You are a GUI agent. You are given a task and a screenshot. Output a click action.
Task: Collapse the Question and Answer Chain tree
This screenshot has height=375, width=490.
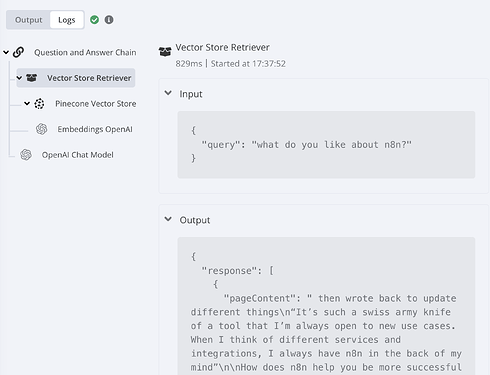click(6, 52)
